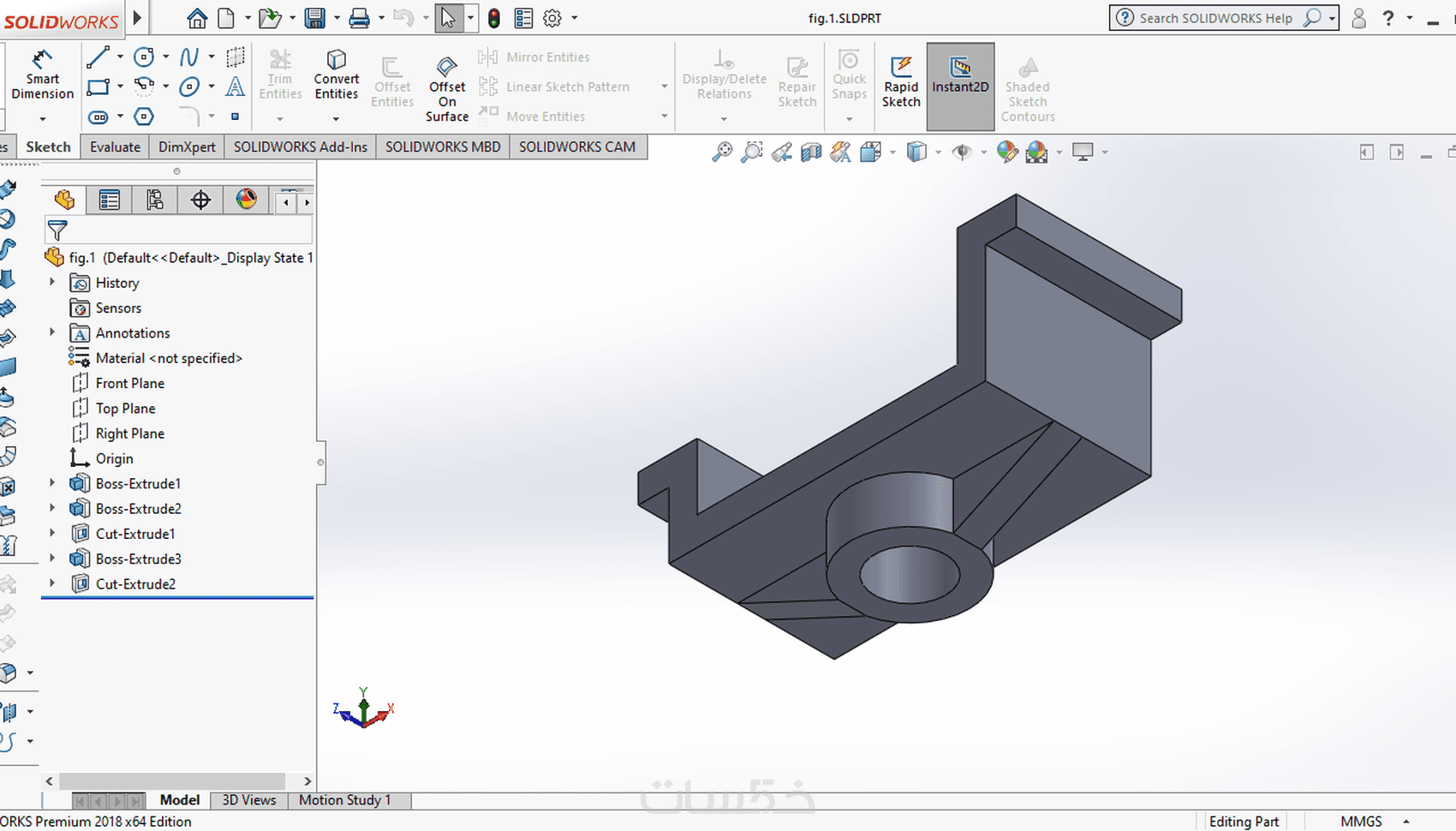Open the Motion Study 1 tab

tap(345, 800)
